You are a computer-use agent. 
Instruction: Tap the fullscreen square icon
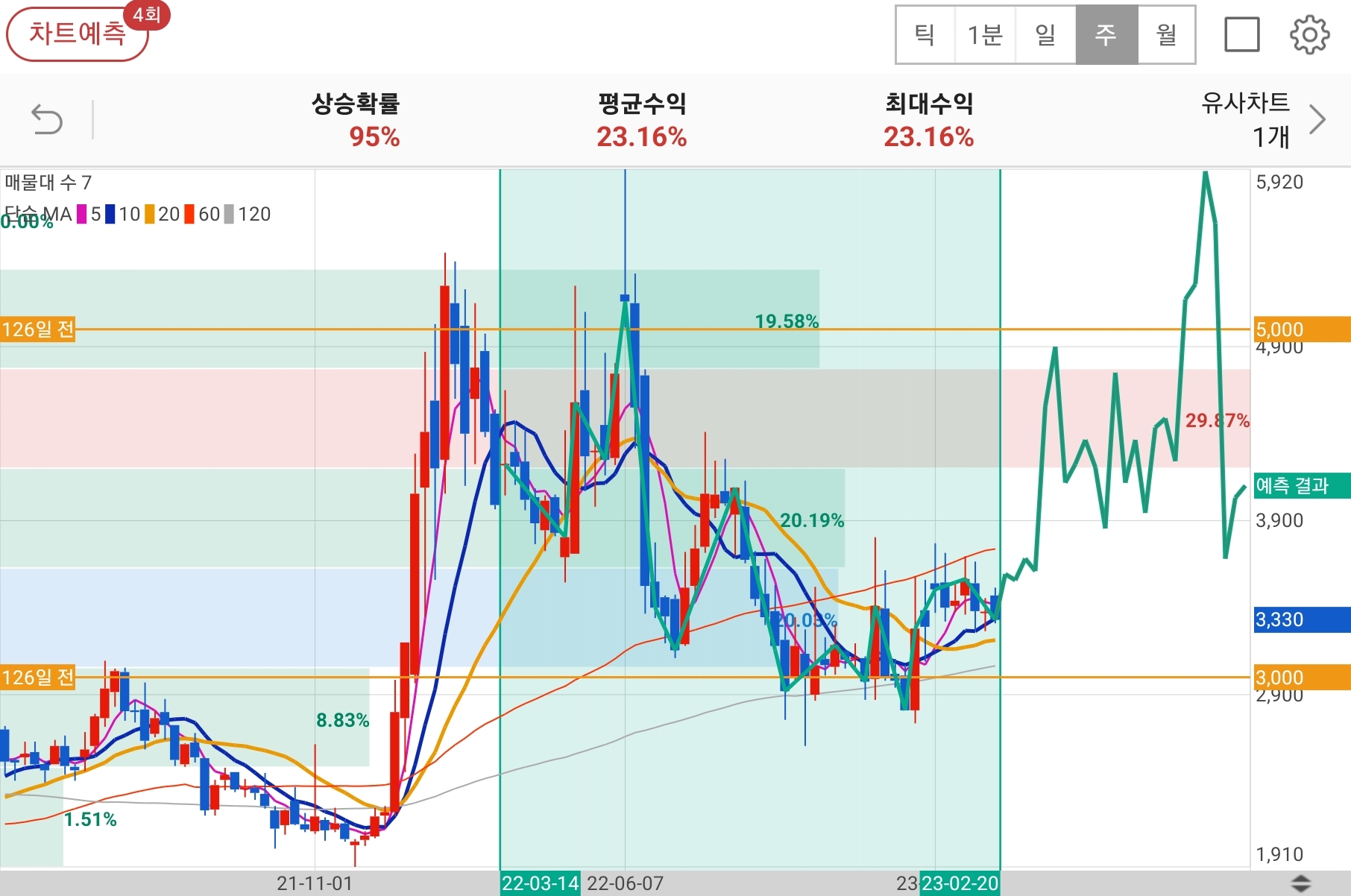(1242, 35)
